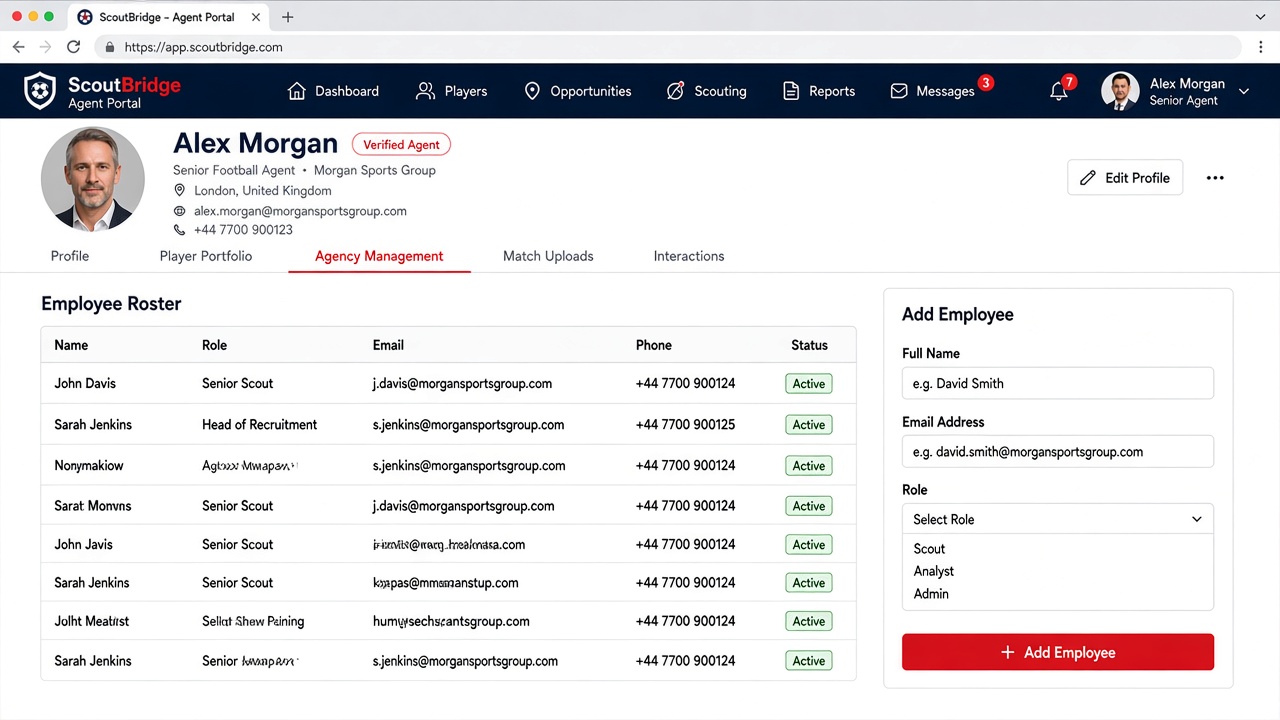Click the Status column header
This screenshot has height=720, width=1280.
pos(809,345)
